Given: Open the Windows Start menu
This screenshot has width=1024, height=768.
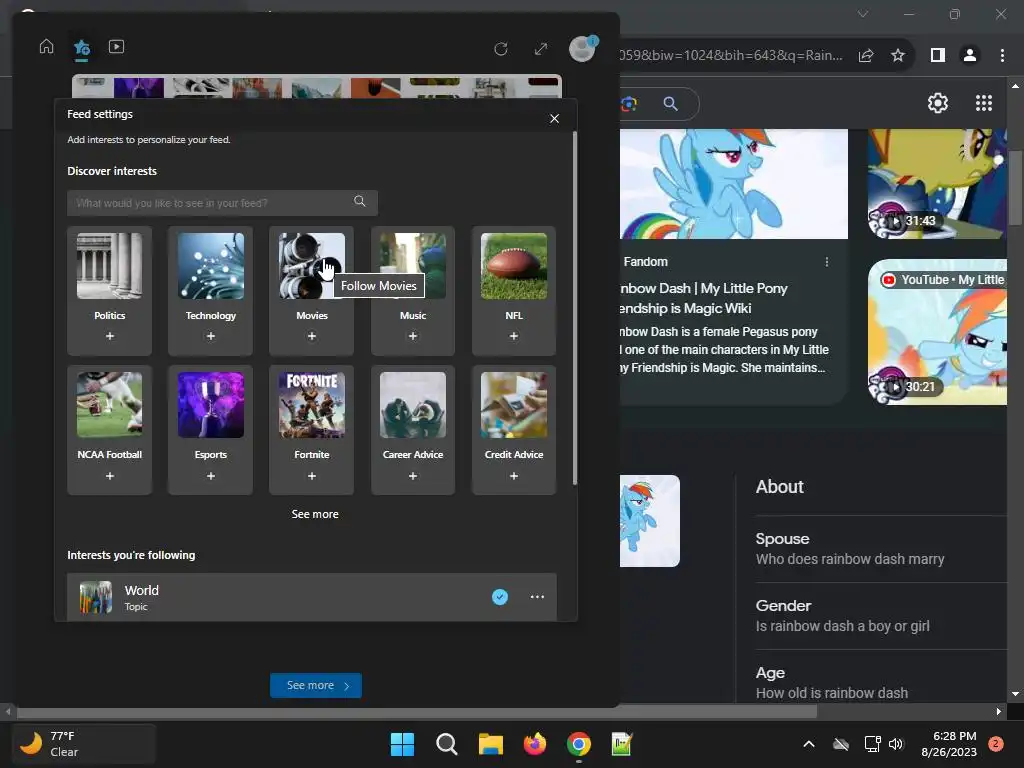Looking at the screenshot, I should pyautogui.click(x=402, y=744).
